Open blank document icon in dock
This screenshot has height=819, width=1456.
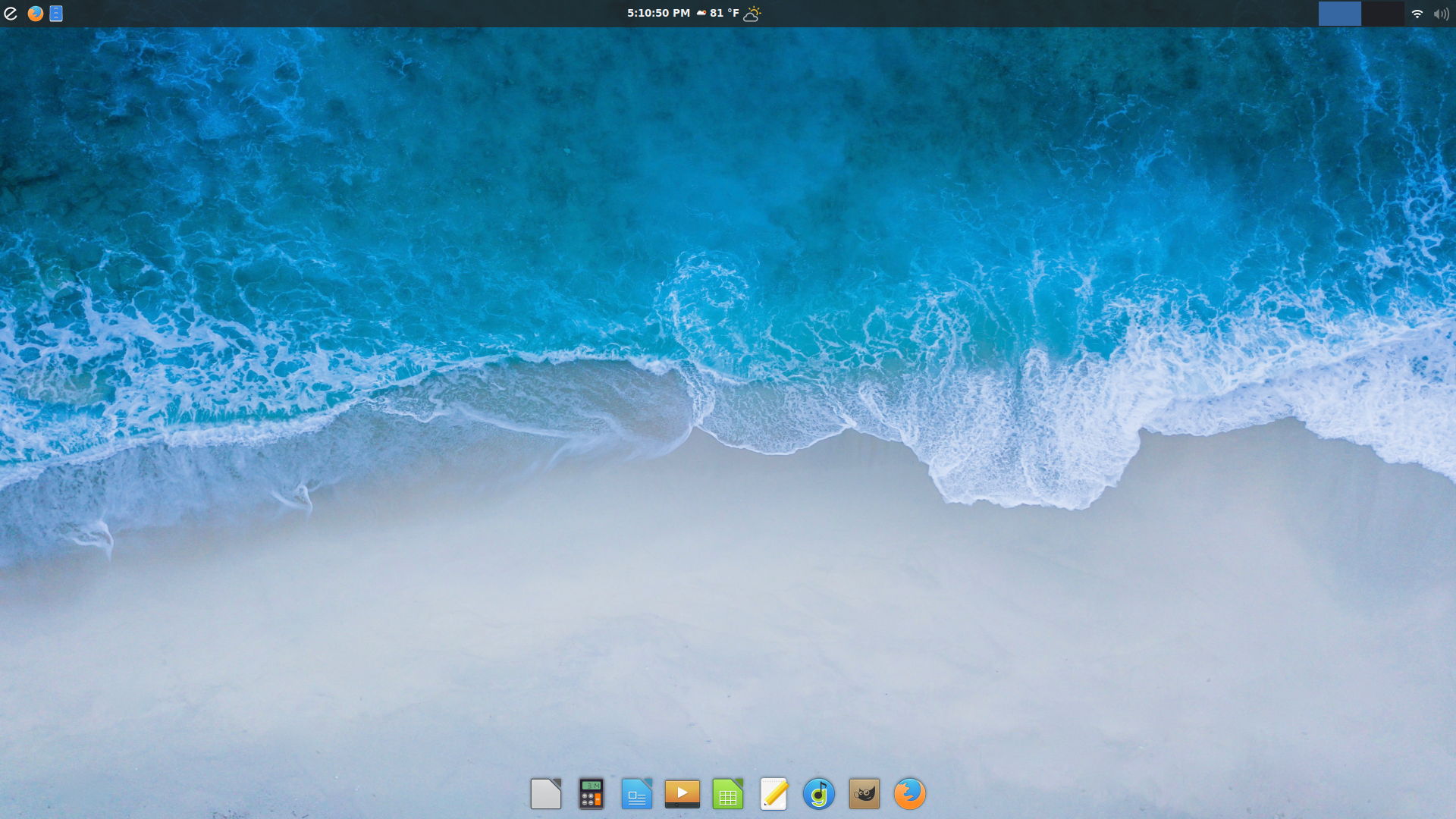pyautogui.click(x=546, y=794)
